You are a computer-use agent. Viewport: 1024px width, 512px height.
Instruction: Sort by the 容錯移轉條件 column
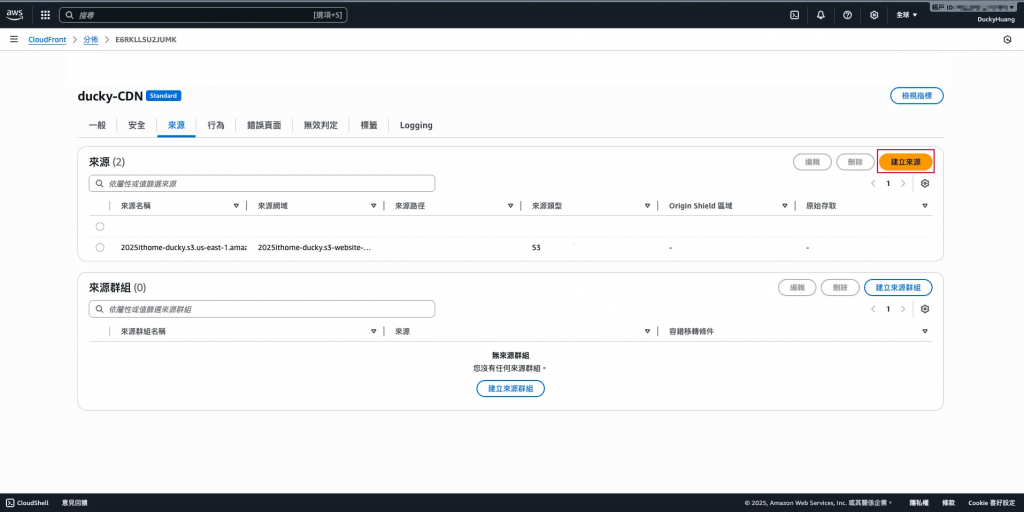point(925,331)
